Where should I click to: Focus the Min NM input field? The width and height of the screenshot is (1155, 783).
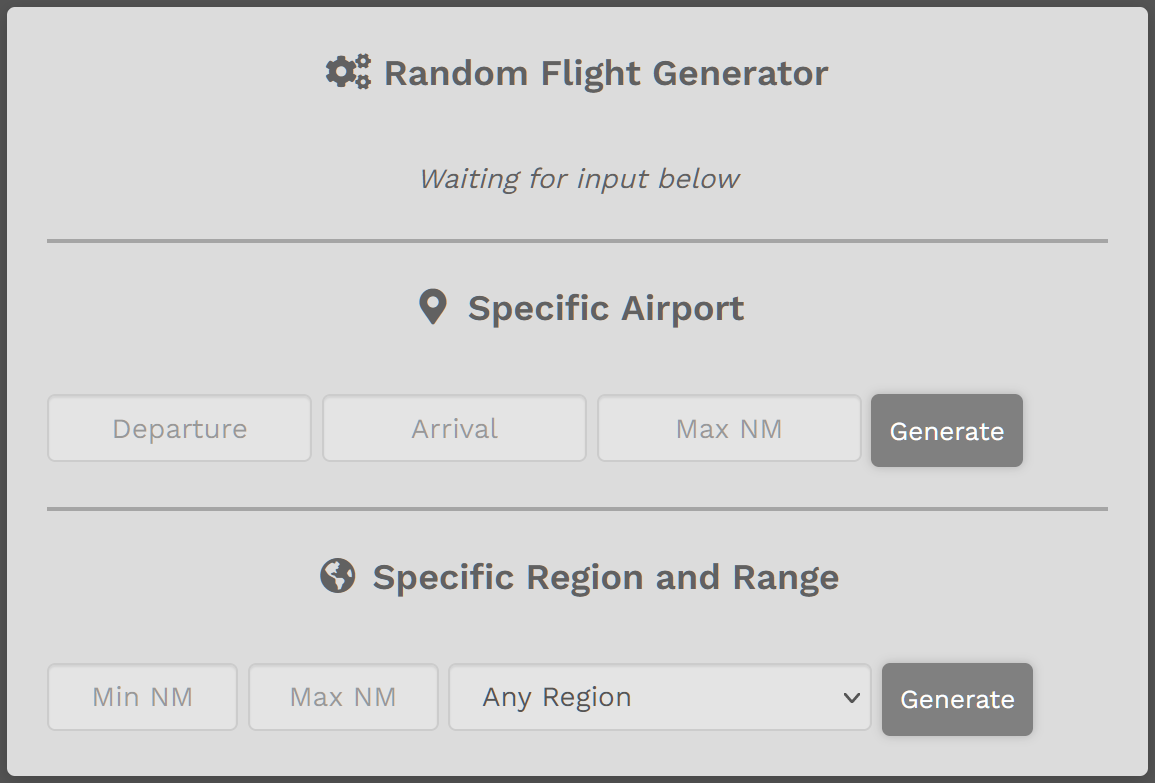tap(143, 697)
